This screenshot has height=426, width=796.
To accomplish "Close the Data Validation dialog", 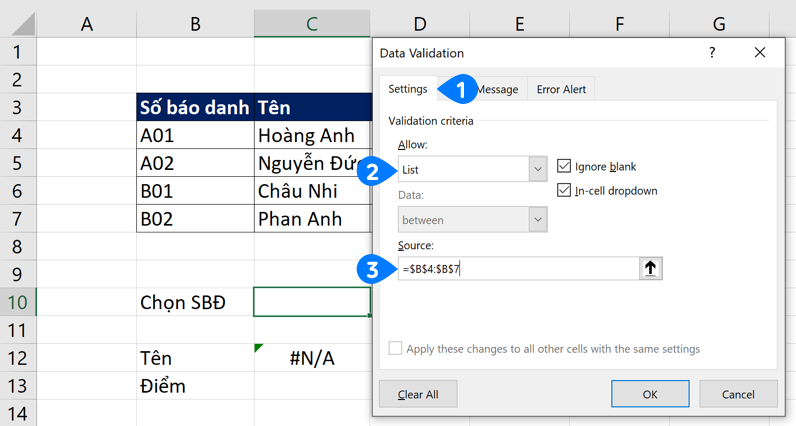I will (759, 52).
